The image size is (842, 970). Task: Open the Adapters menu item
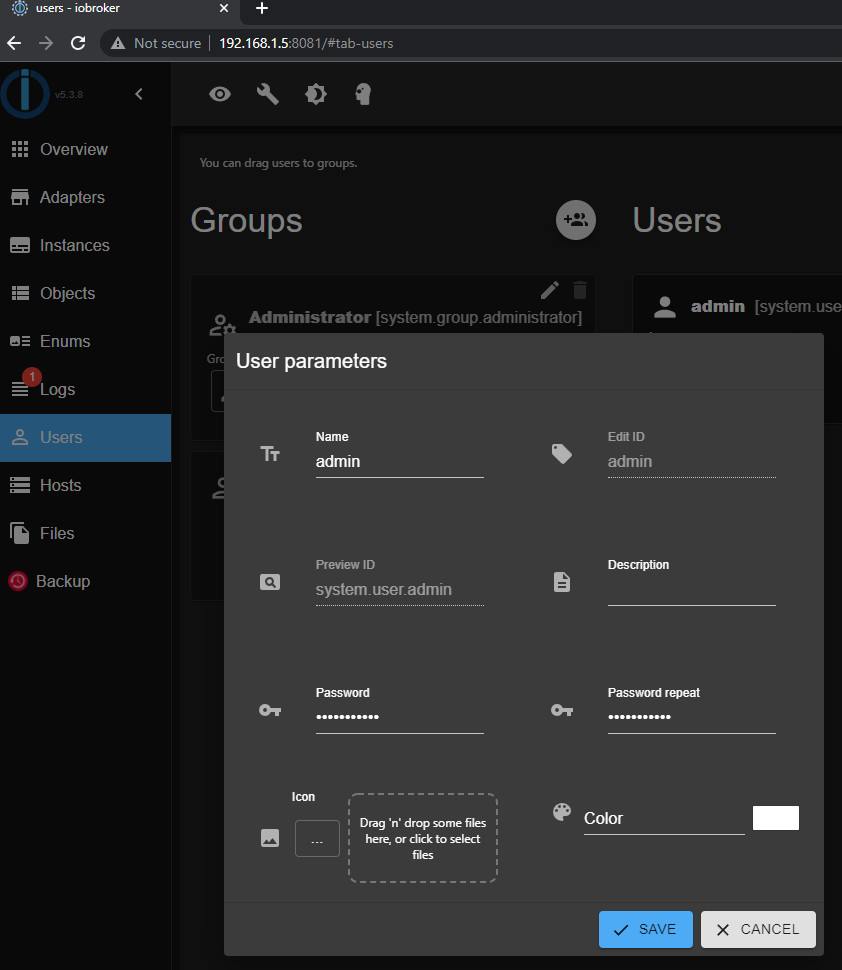[x=72, y=197]
